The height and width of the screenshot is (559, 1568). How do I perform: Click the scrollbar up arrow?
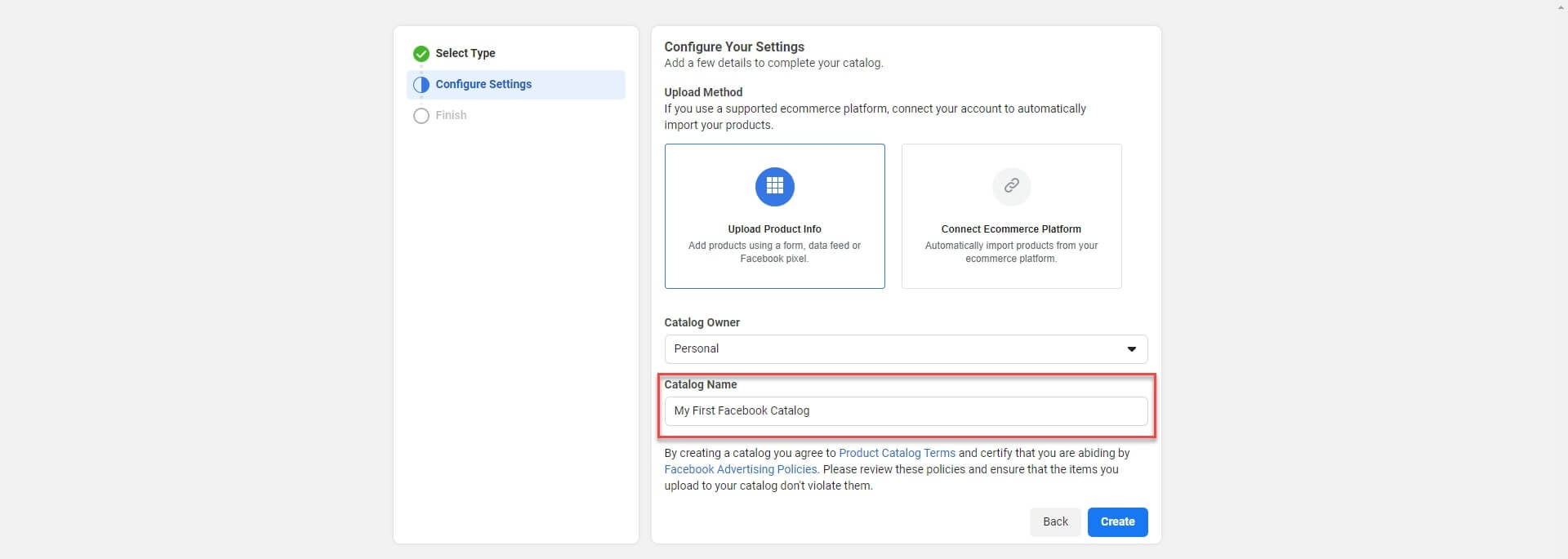click(1561, 7)
